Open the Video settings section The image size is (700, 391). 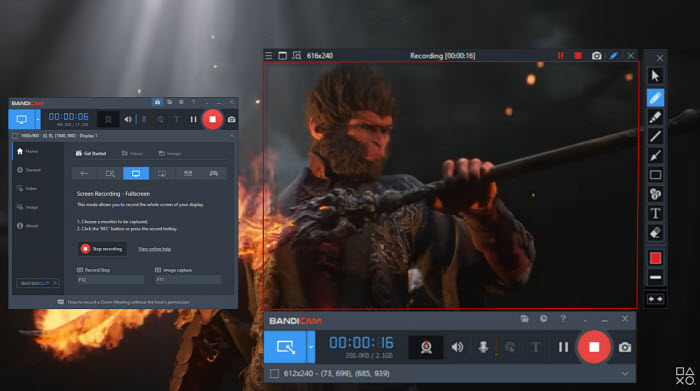27,188
